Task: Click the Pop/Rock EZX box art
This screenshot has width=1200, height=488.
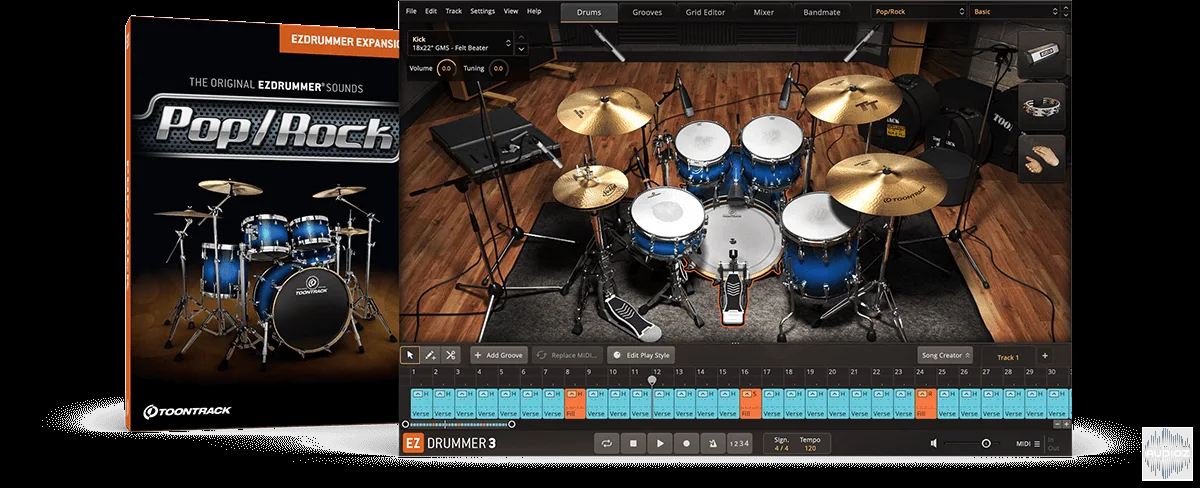Action: pos(263,222)
